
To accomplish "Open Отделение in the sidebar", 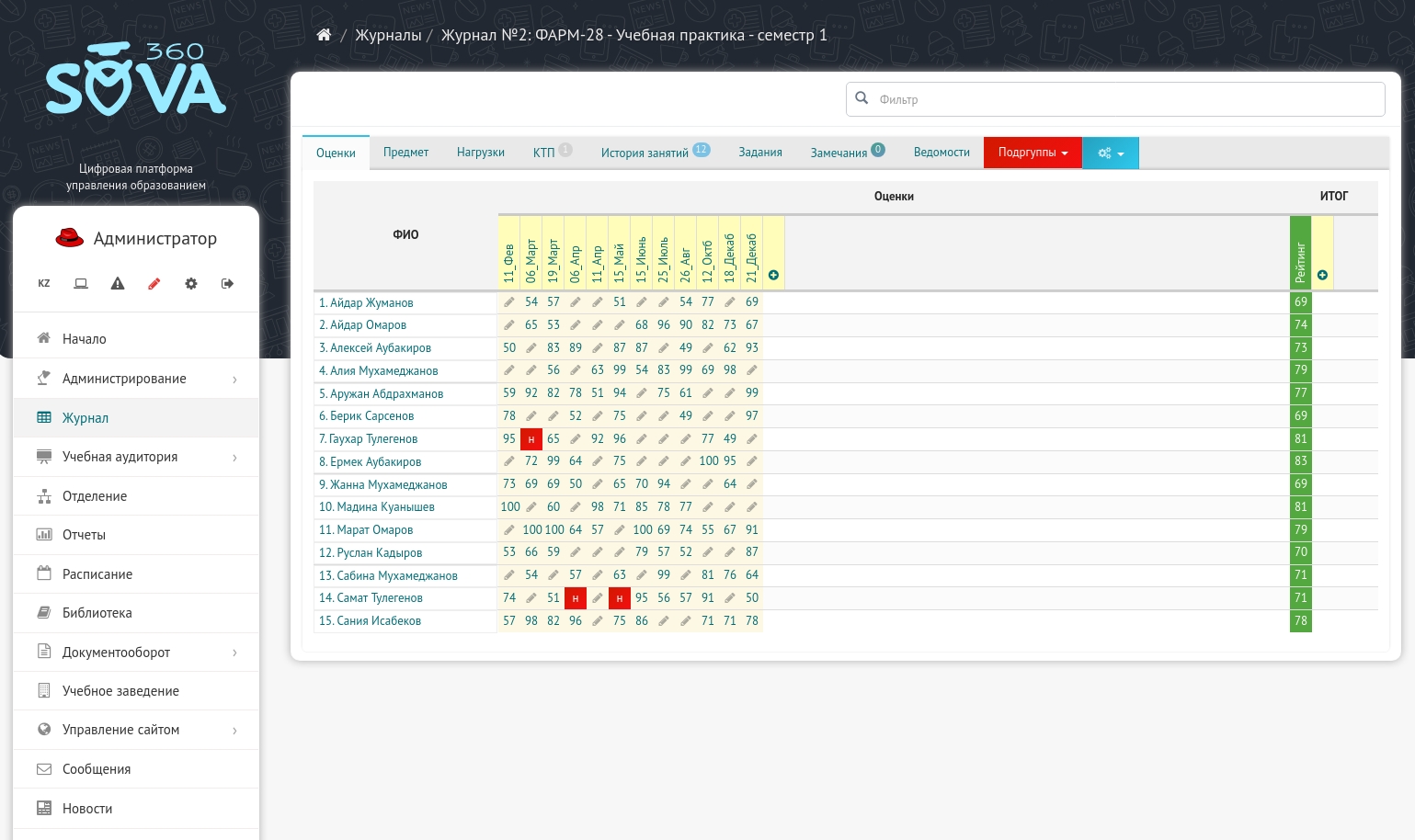I will [136, 496].
